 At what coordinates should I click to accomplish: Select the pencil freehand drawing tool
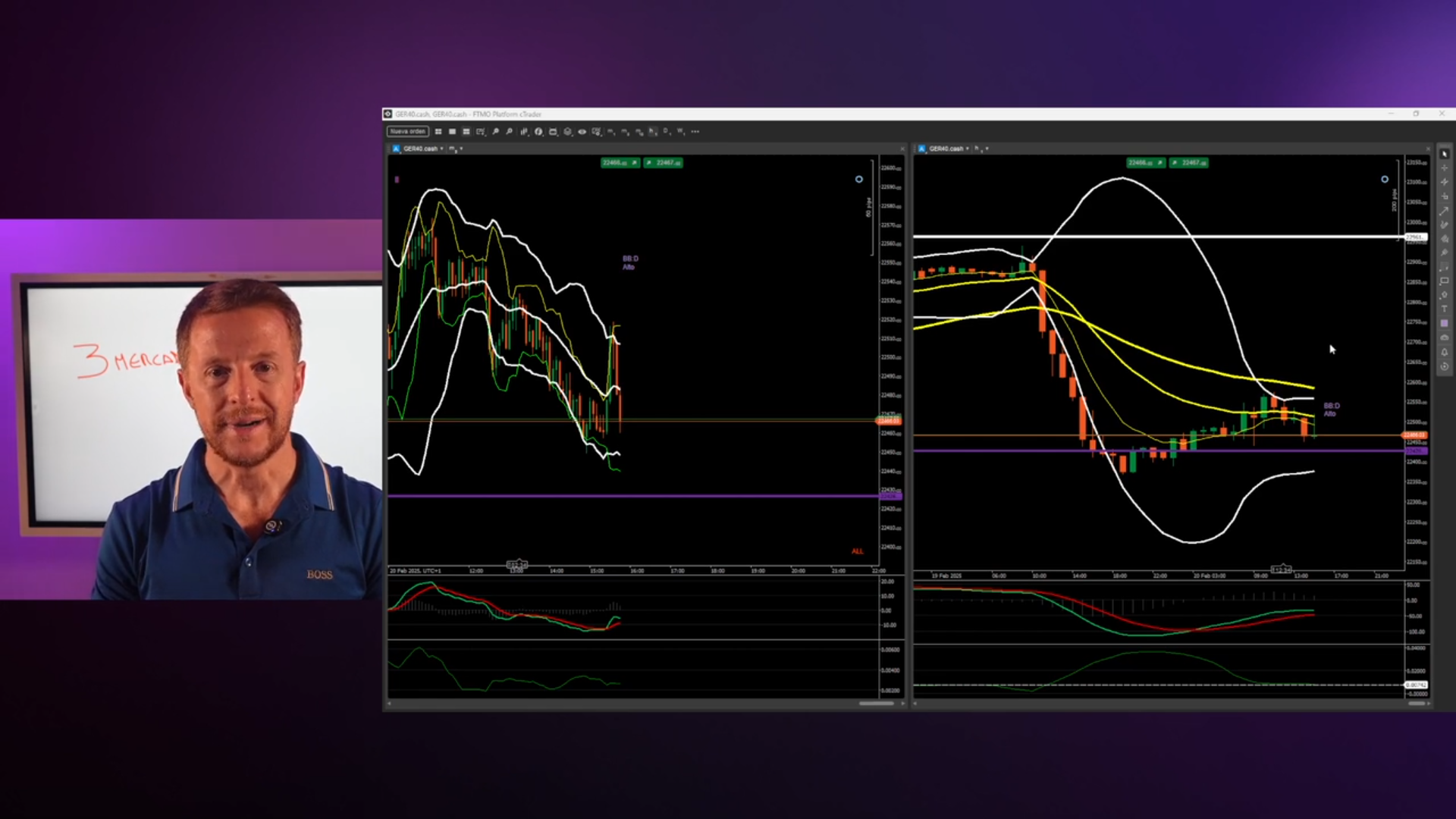[1444, 225]
